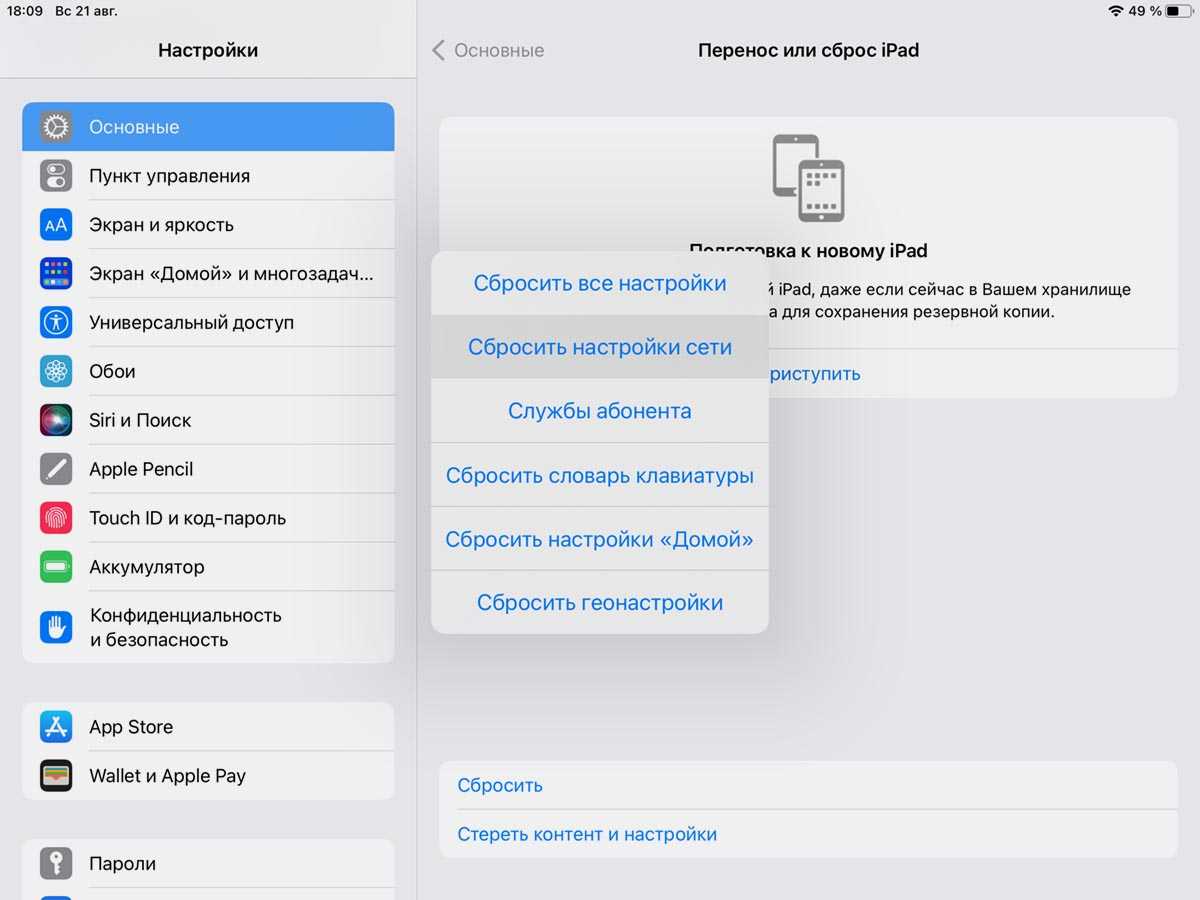The height and width of the screenshot is (900, 1200).
Task: Open the Accessibility icon (Универсальный доступ)
Action: pos(56,322)
